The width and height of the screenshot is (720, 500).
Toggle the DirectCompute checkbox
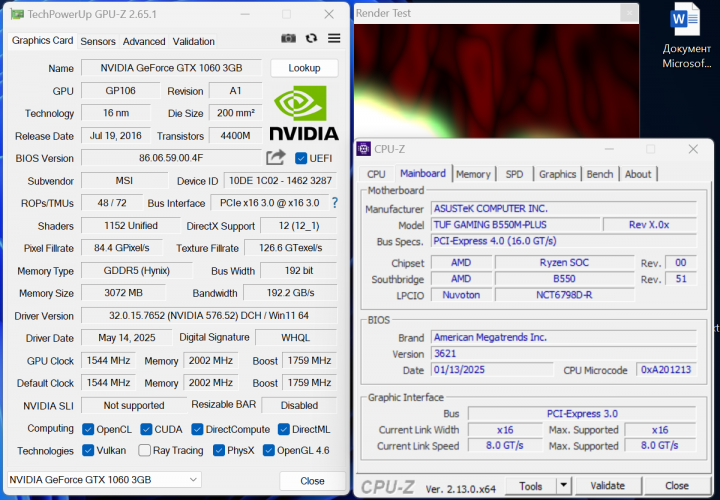pos(197,429)
